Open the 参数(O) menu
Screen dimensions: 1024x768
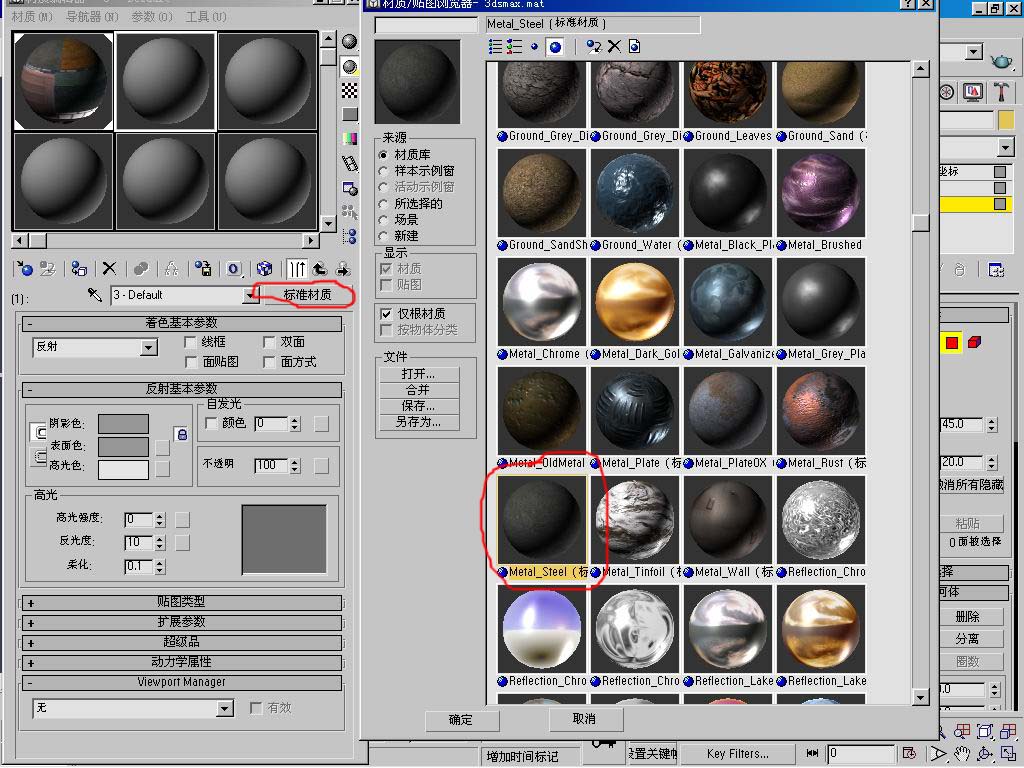(x=152, y=16)
